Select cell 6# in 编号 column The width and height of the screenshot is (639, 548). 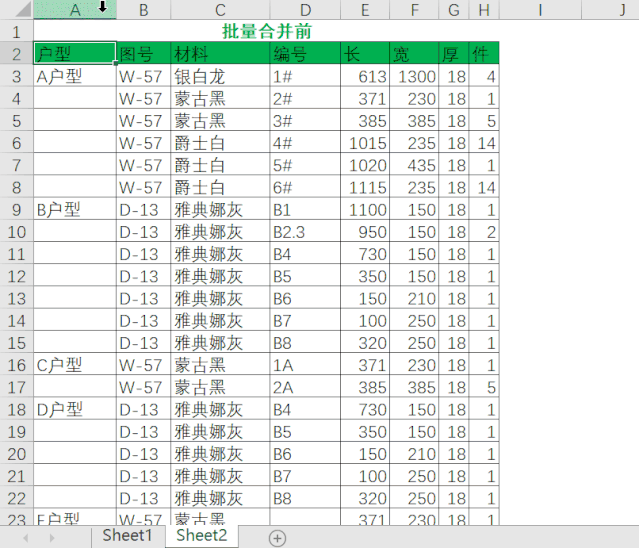305,187
